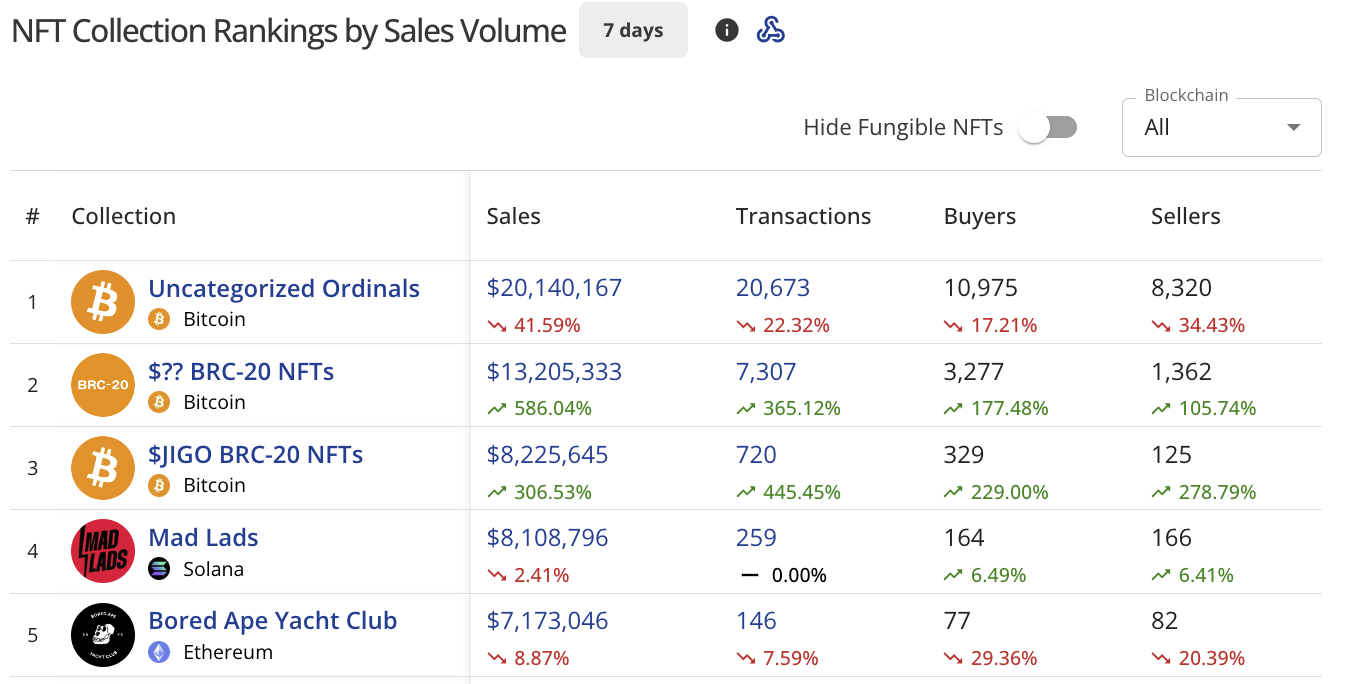
Task: Click the Solana icon under Mad Lads
Action: click(x=159, y=569)
